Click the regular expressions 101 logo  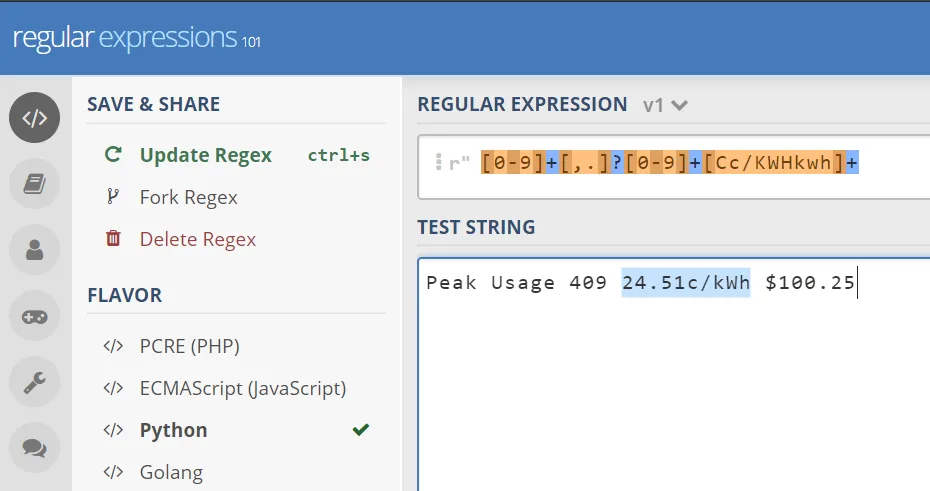(x=136, y=38)
